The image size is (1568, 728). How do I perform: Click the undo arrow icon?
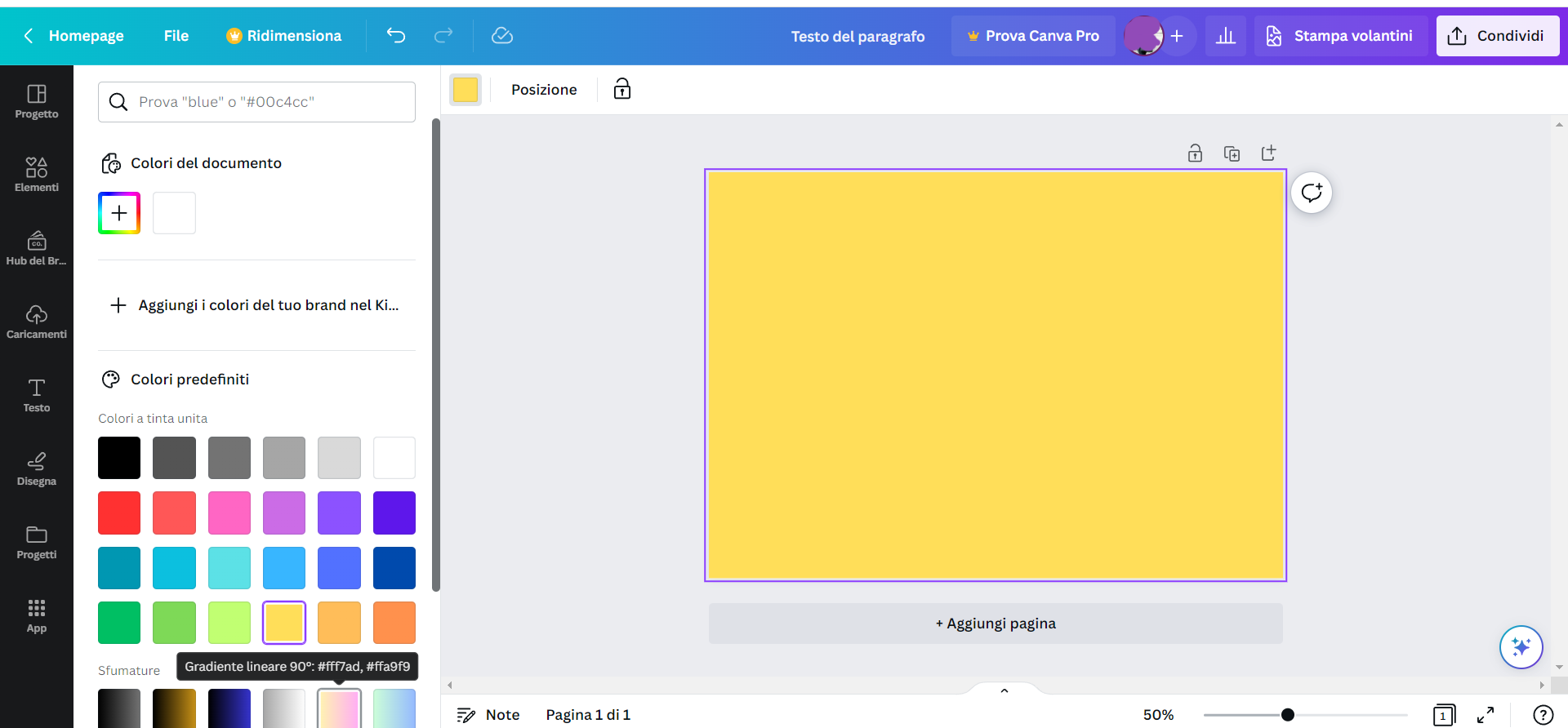pyautogui.click(x=396, y=36)
